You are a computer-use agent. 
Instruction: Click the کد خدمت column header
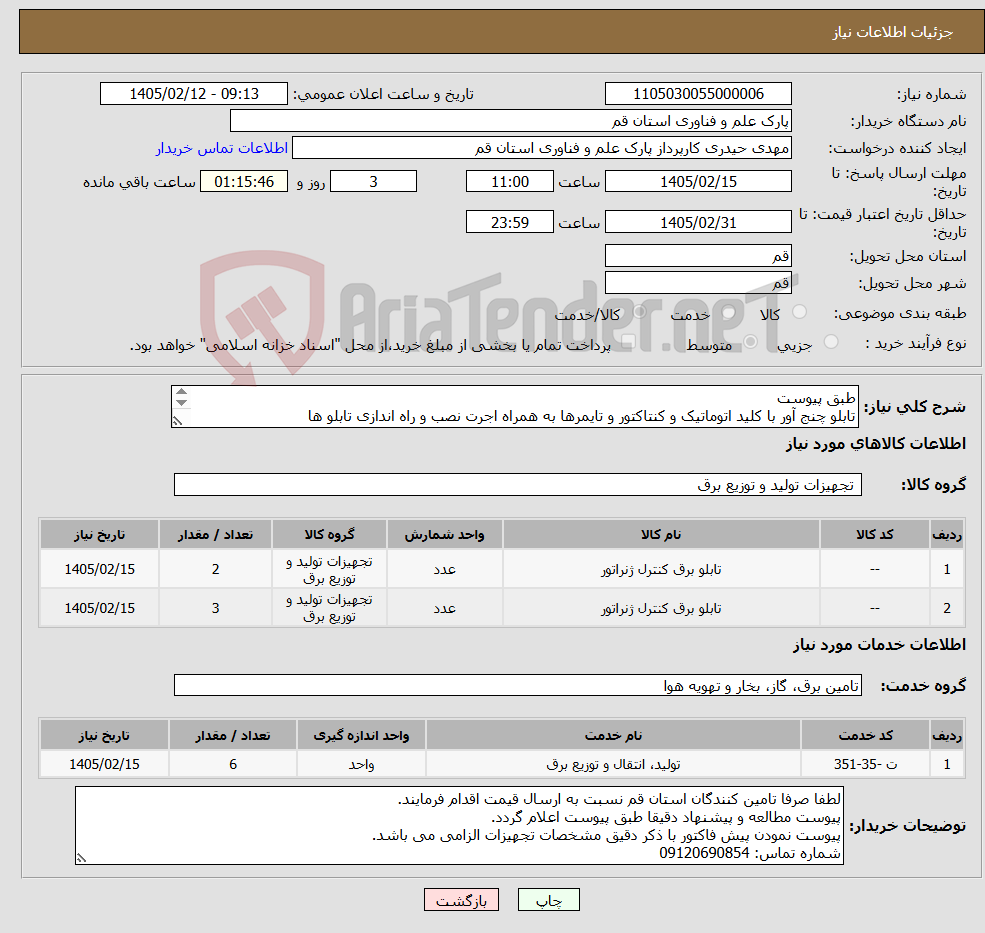point(865,735)
